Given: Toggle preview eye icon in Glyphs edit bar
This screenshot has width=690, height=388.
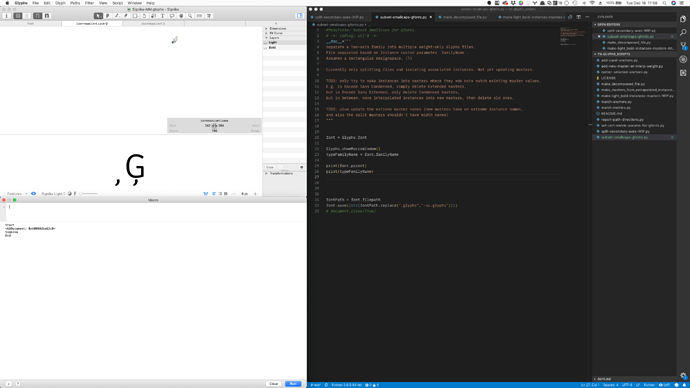Looking at the screenshot, I should [33, 194].
